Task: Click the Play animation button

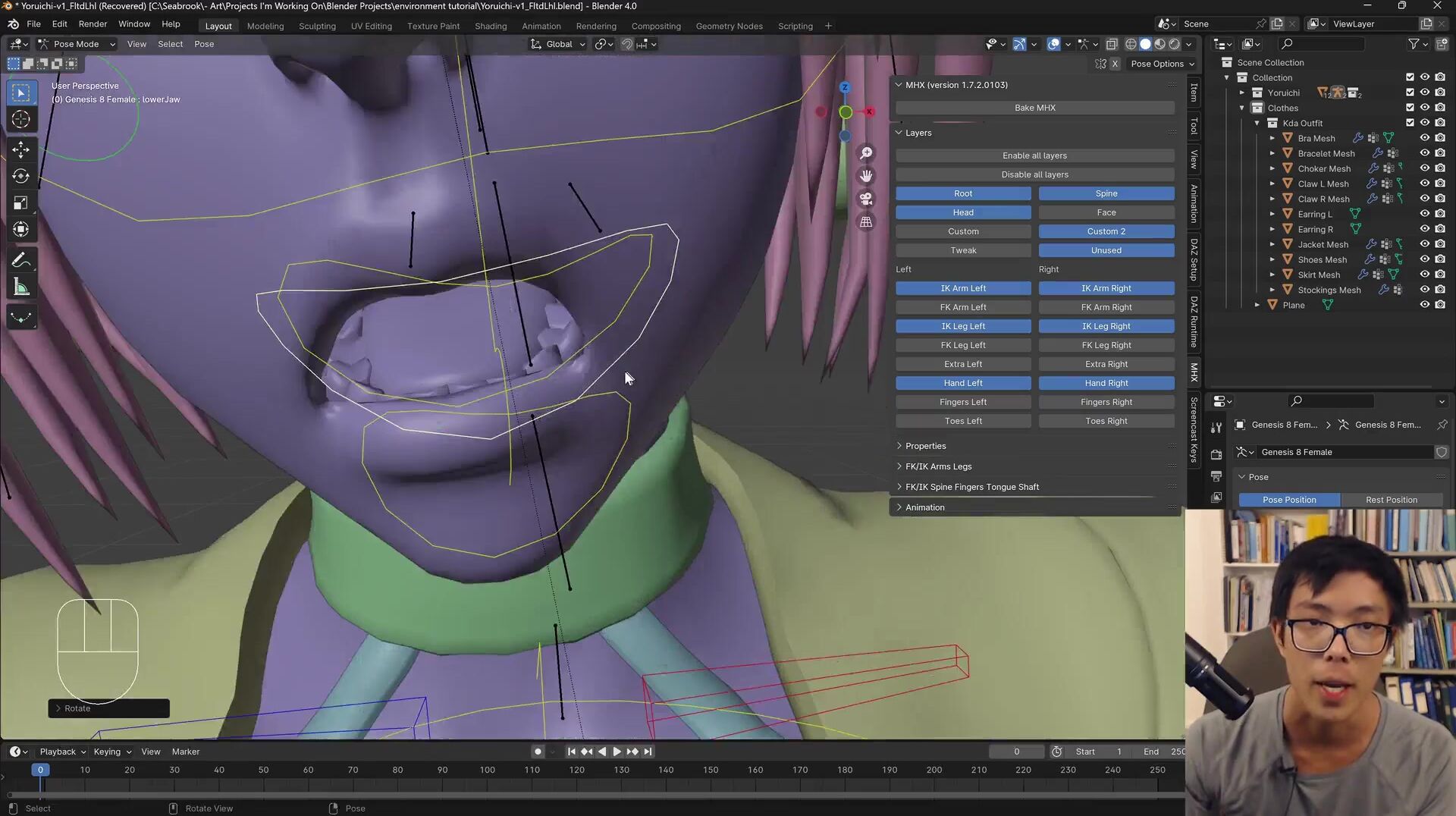Action: 617,752
